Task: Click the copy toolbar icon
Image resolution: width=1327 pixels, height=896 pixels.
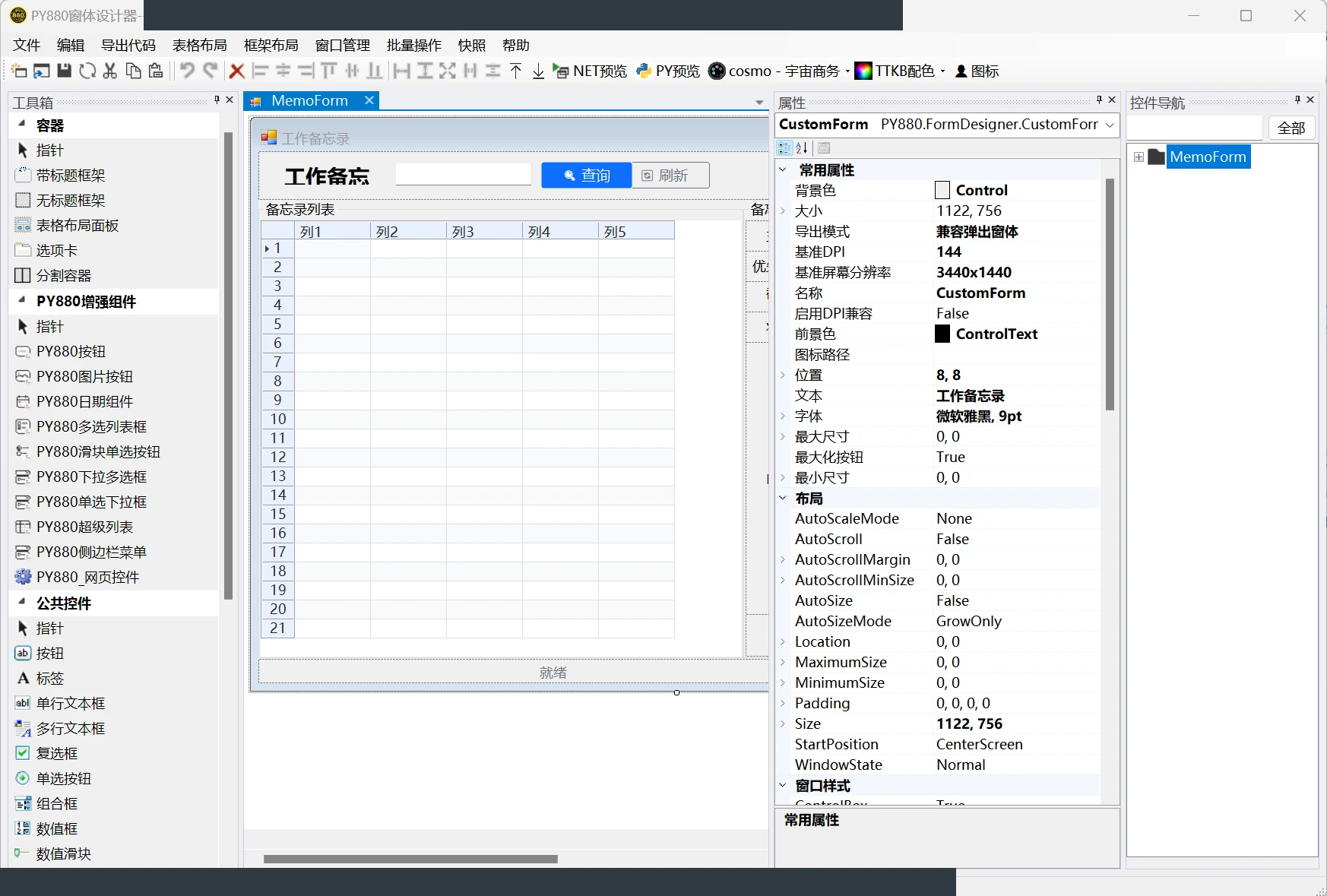Action: tap(133, 71)
